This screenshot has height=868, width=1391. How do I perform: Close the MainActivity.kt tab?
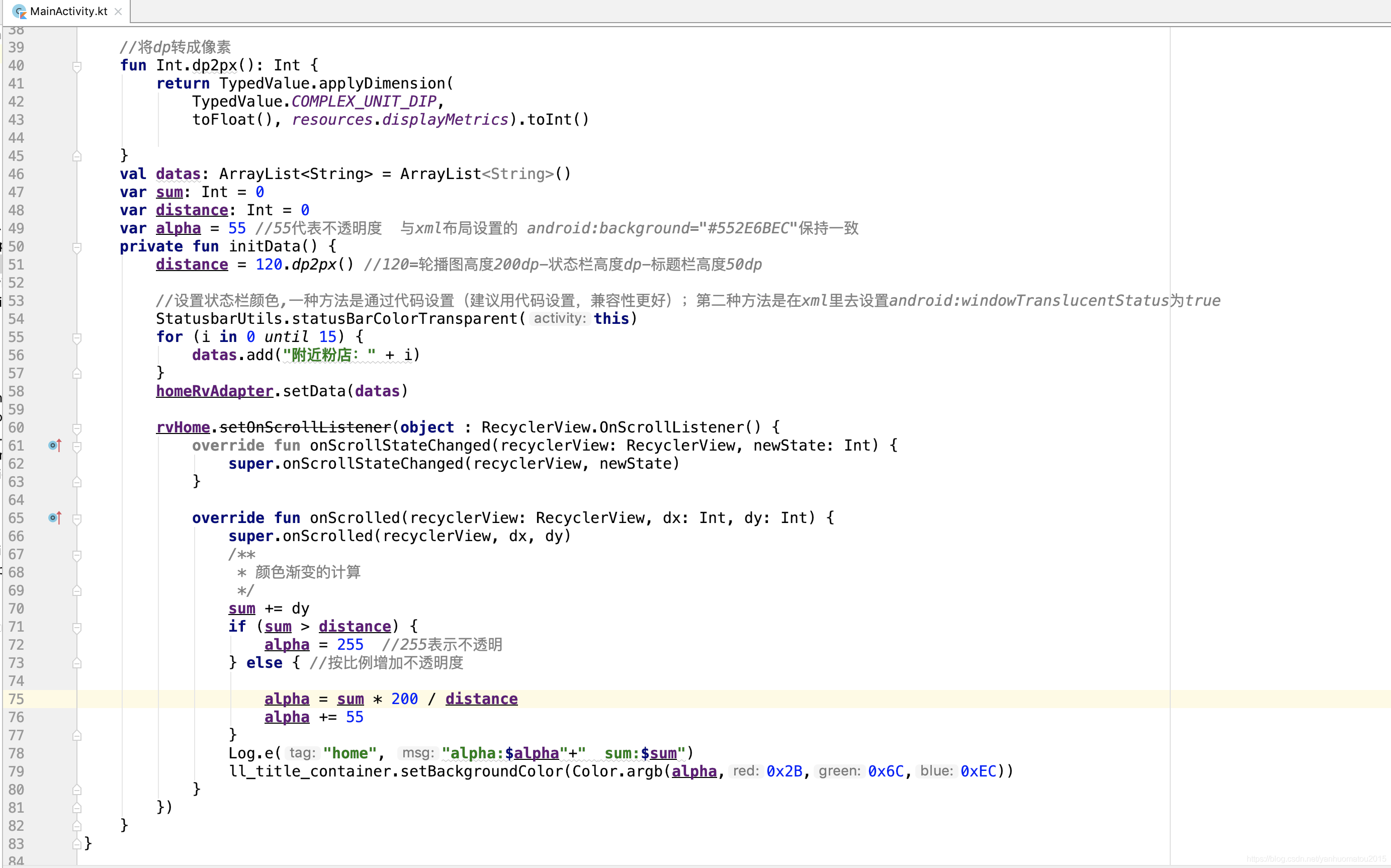118,12
